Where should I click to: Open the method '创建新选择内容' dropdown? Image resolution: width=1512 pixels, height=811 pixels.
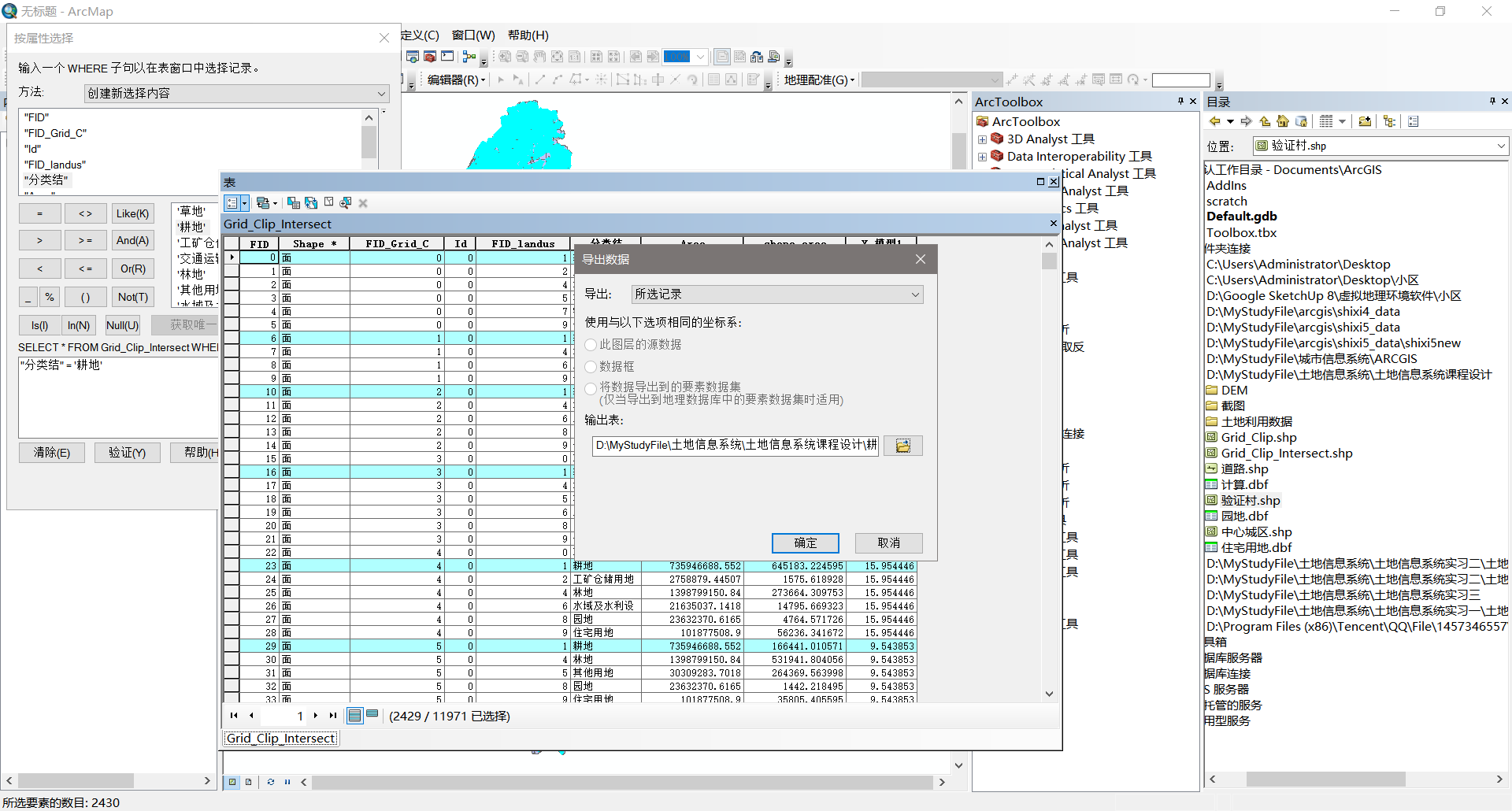point(237,94)
